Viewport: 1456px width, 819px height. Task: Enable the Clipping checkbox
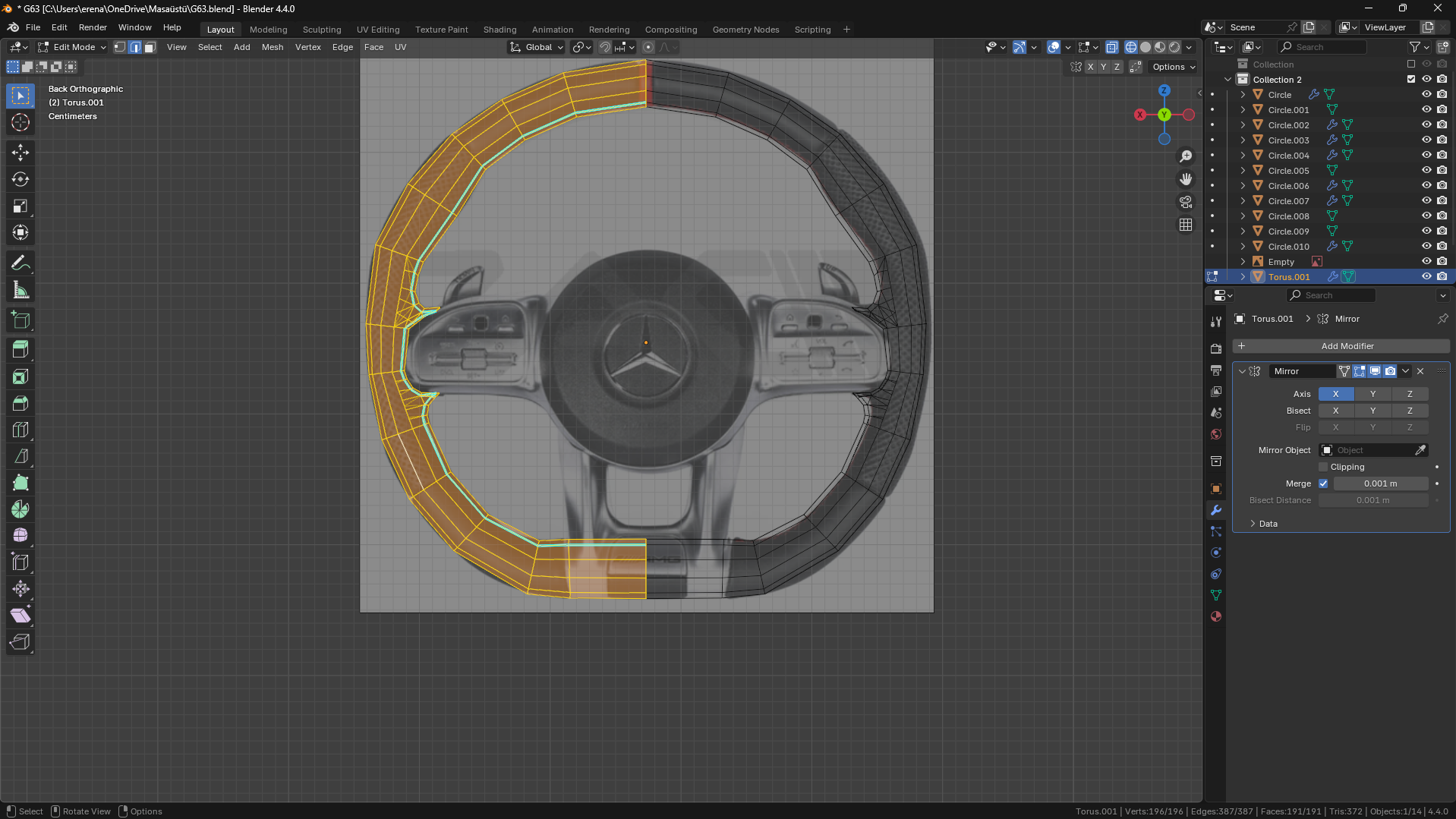point(1323,467)
